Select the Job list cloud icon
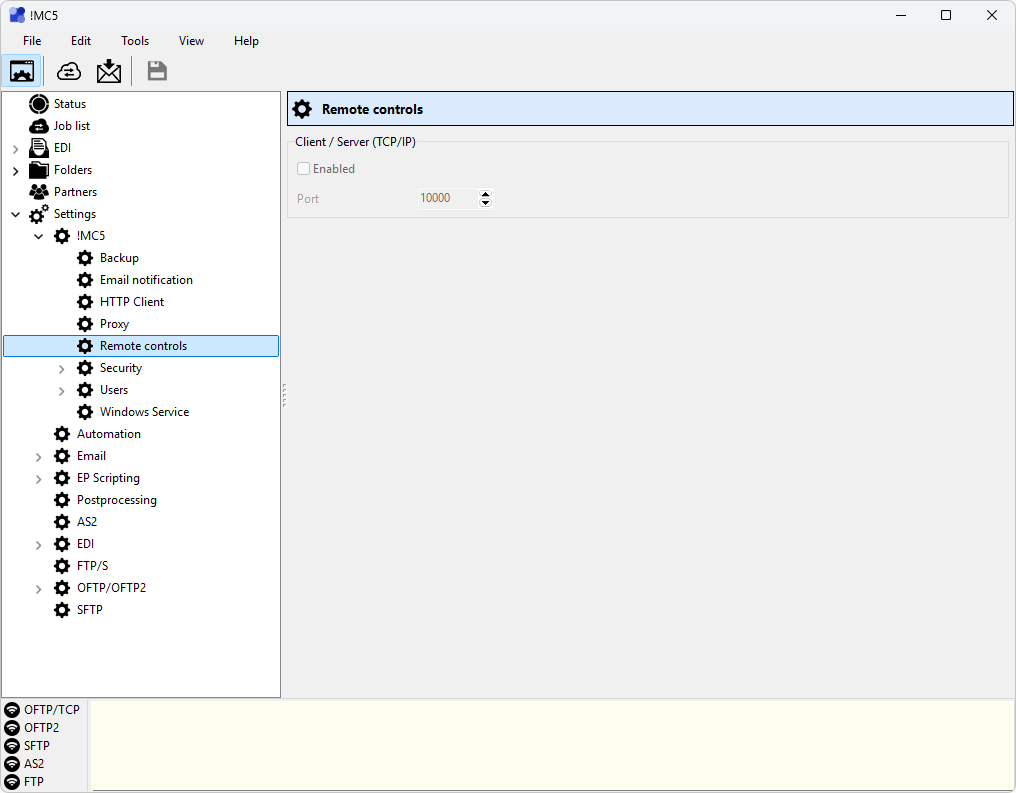Image resolution: width=1016 pixels, height=793 pixels. (39, 126)
